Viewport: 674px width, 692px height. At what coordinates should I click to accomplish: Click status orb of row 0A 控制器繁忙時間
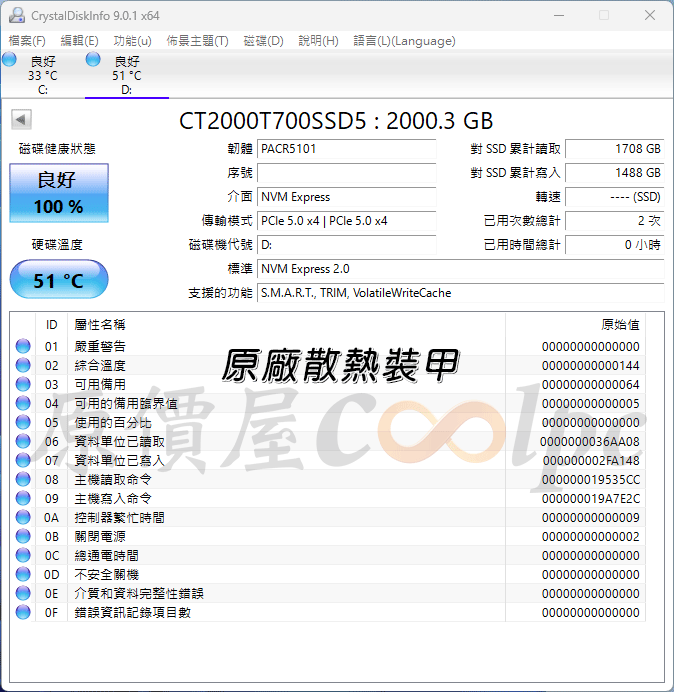pyautogui.click(x=23, y=517)
